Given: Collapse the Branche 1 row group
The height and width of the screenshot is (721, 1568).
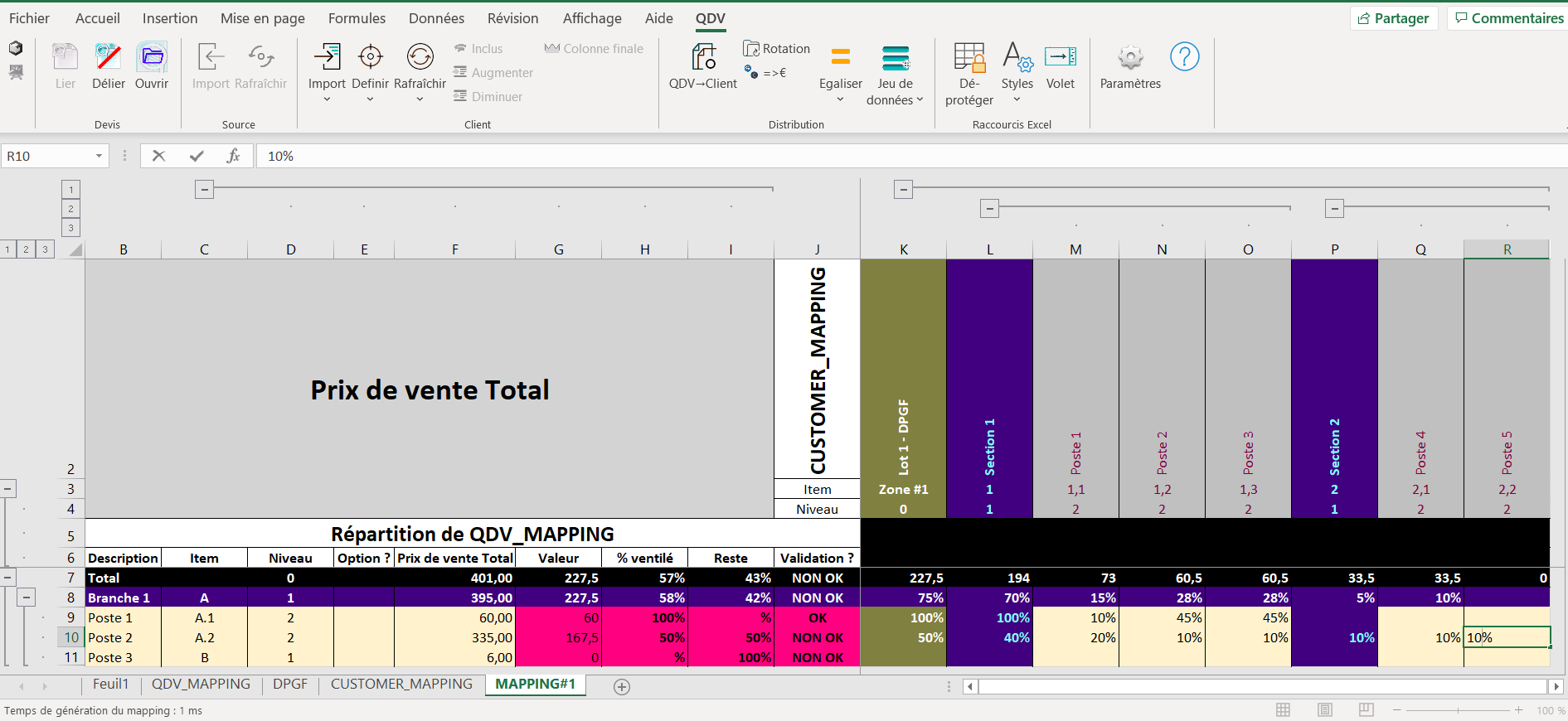Looking at the screenshot, I should [27, 598].
